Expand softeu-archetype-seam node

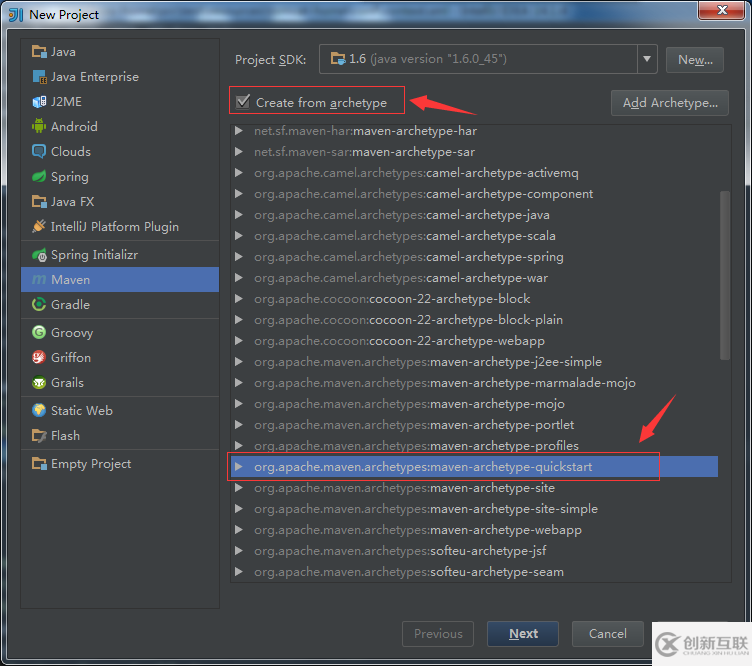(x=239, y=572)
